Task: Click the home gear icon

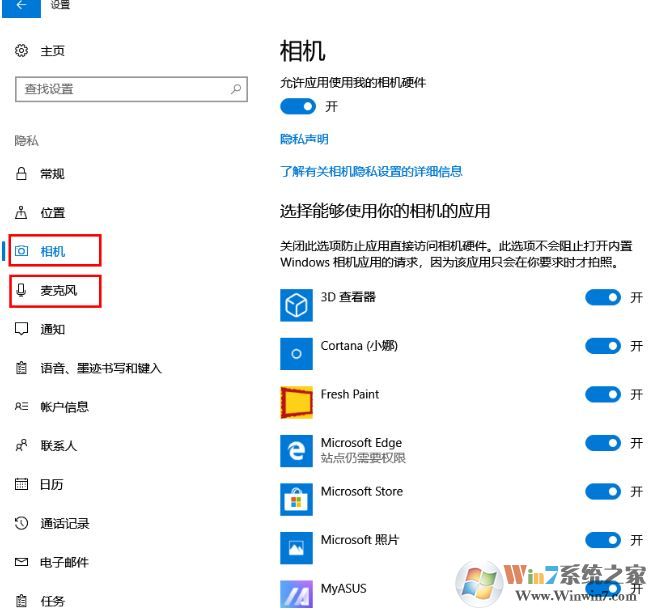Action: coord(22,51)
